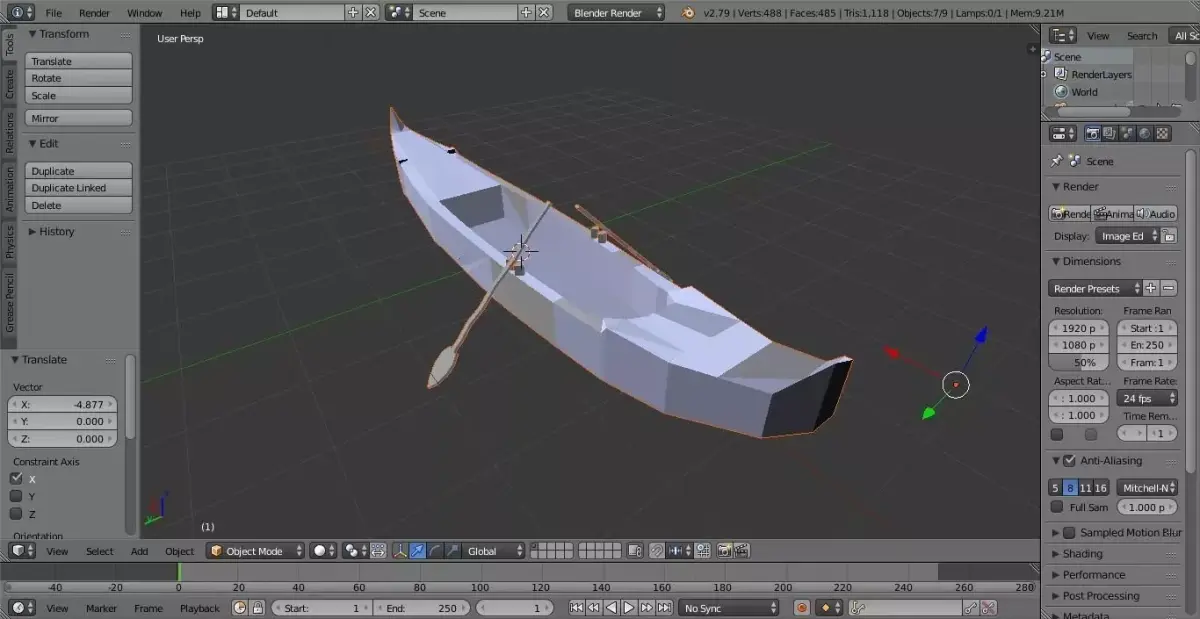Open the Global orientation dropdown
This screenshot has height=619, width=1200.
tap(495, 551)
